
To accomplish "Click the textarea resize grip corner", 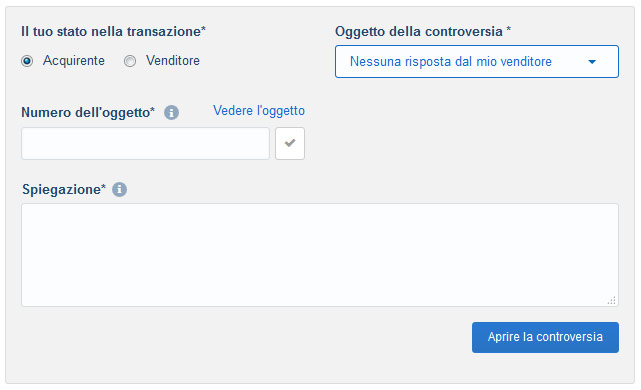I will click(612, 300).
